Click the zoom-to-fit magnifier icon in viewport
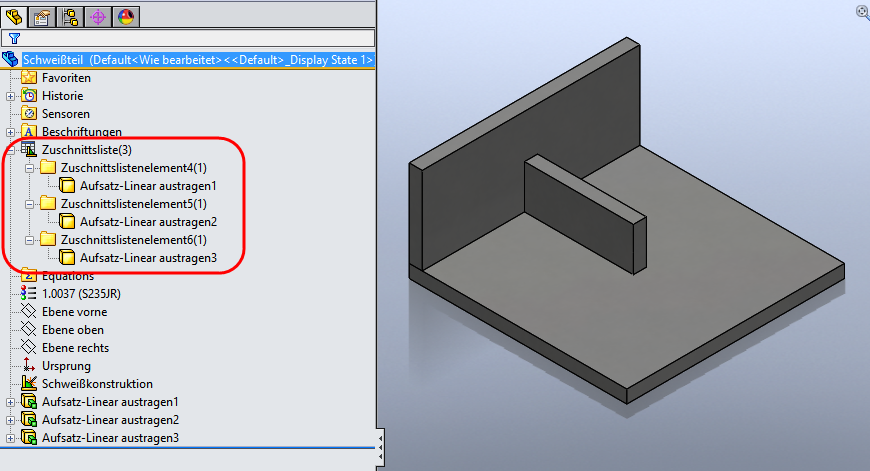Image resolution: width=870 pixels, height=471 pixels. pos(863,12)
